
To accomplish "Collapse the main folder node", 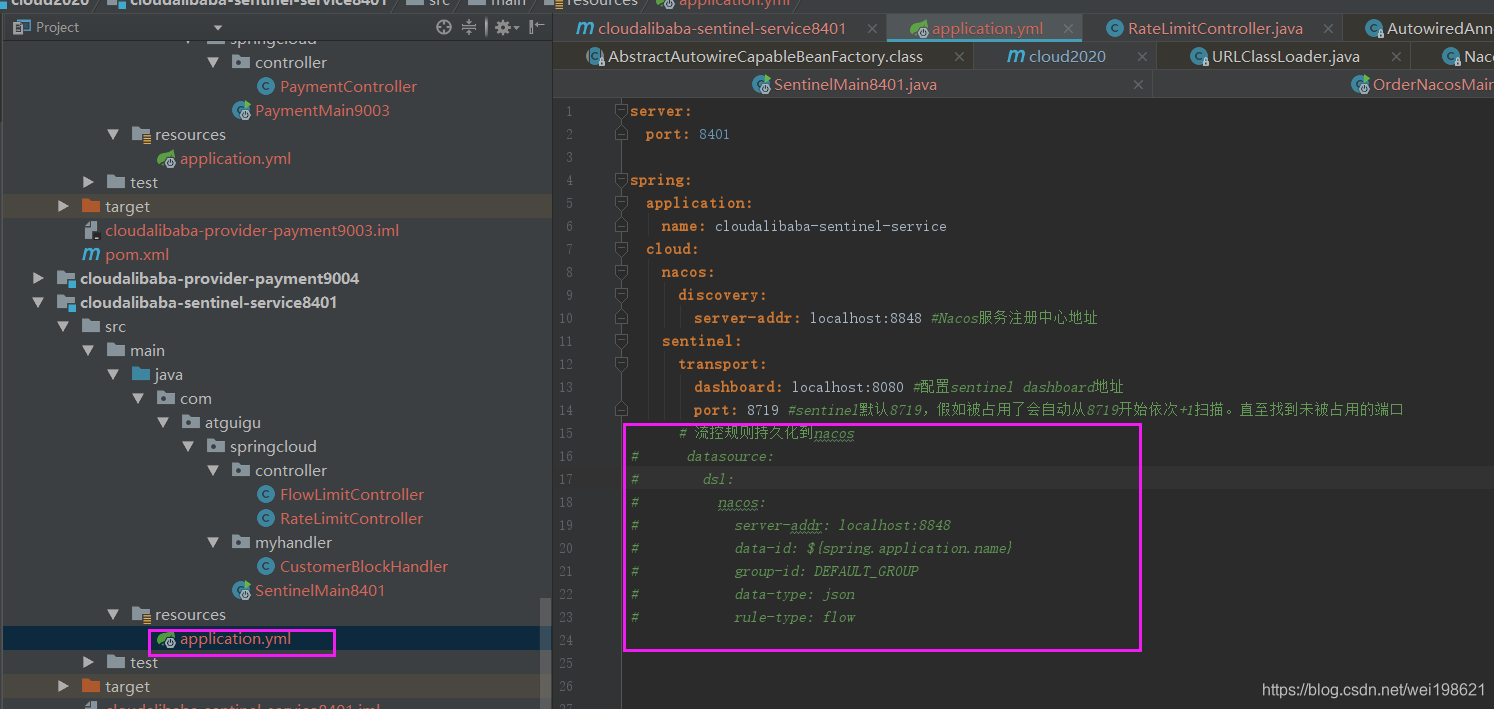I will pyautogui.click(x=88, y=350).
